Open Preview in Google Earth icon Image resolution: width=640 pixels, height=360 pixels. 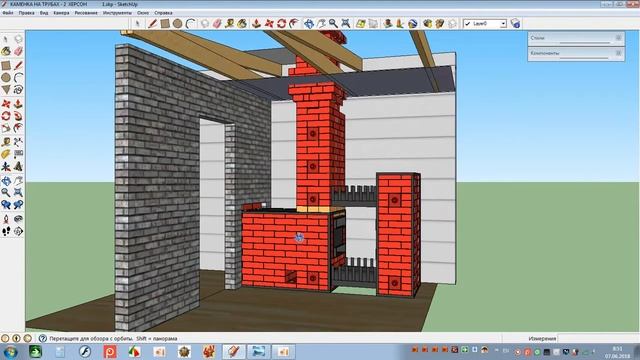click(x=413, y=24)
